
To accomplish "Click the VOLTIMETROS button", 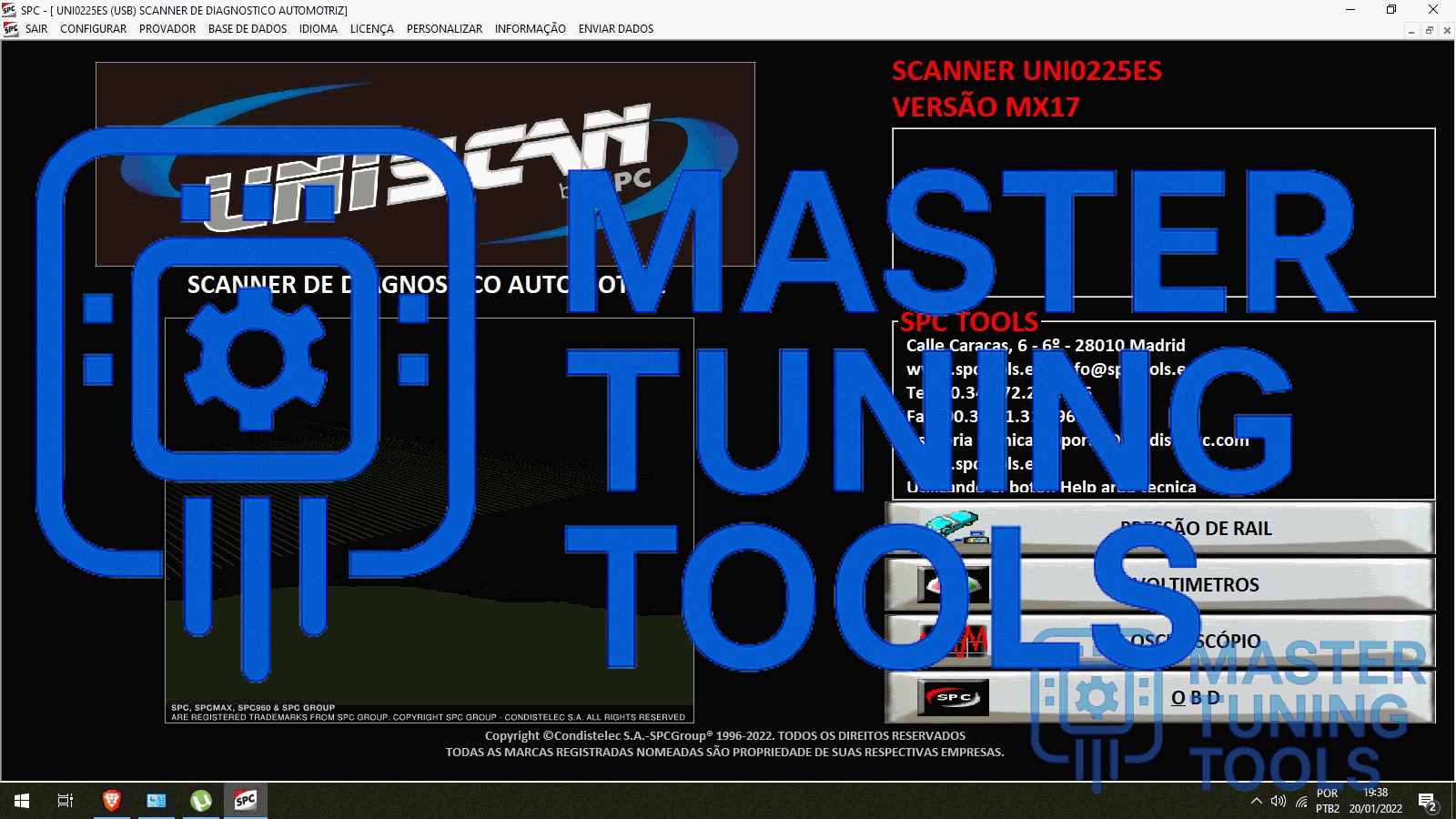I will [1160, 585].
